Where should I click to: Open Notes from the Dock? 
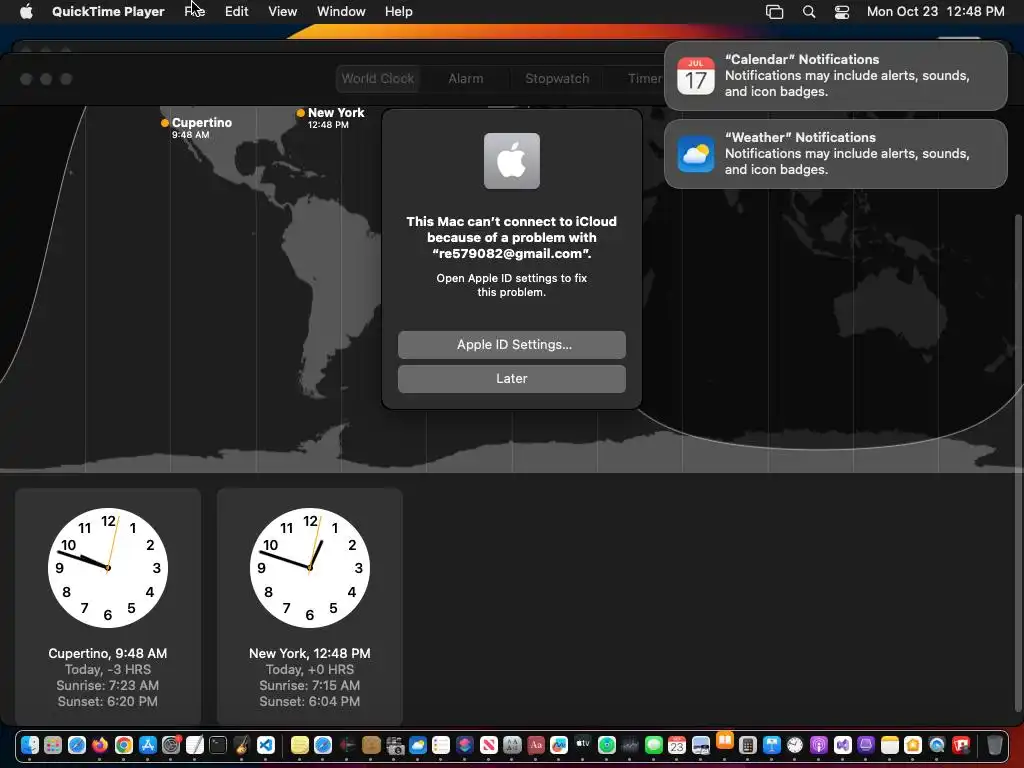click(x=889, y=744)
